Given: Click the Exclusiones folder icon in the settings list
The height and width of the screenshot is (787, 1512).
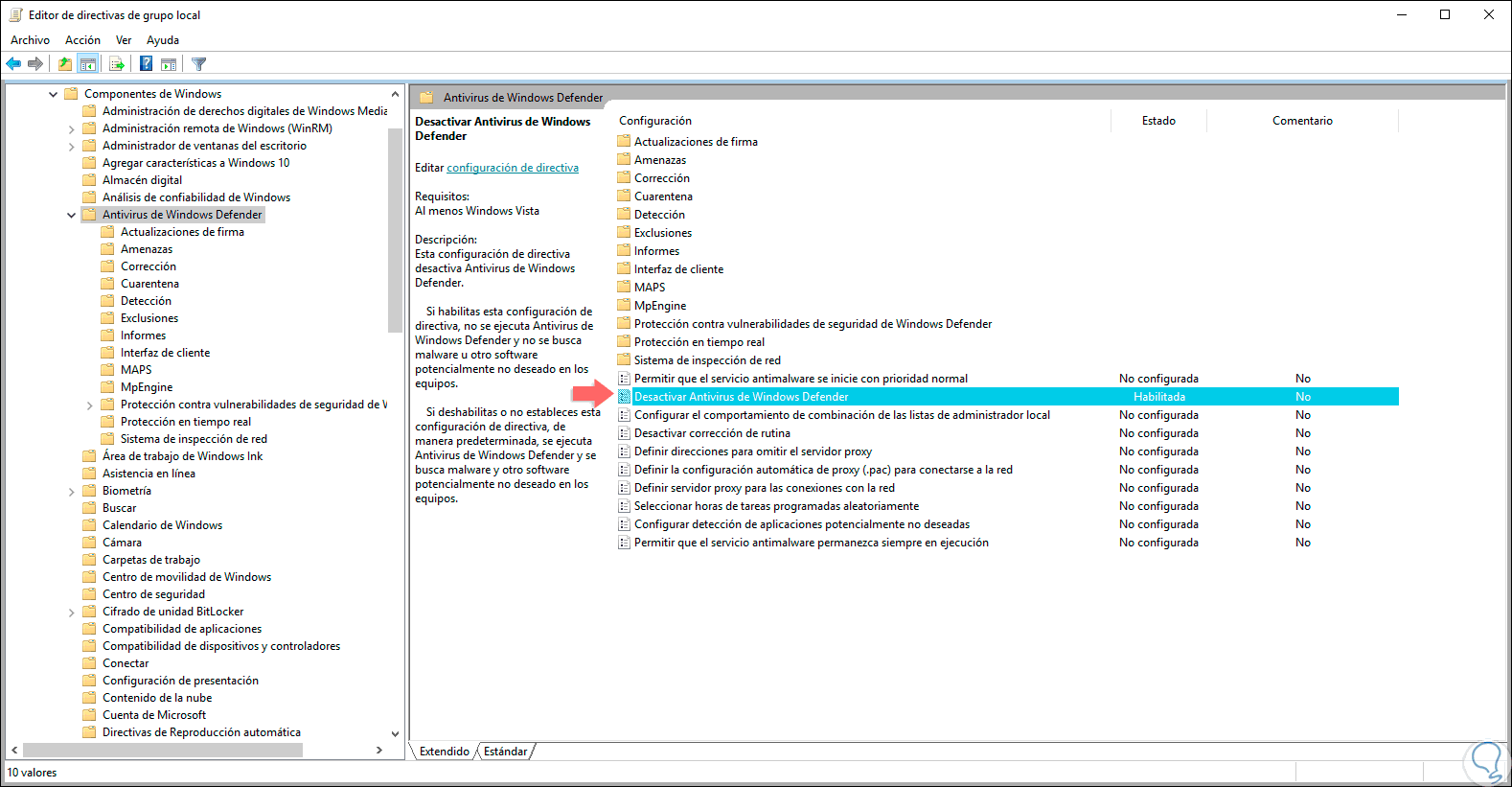Looking at the screenshot, I should click(624, 232).
